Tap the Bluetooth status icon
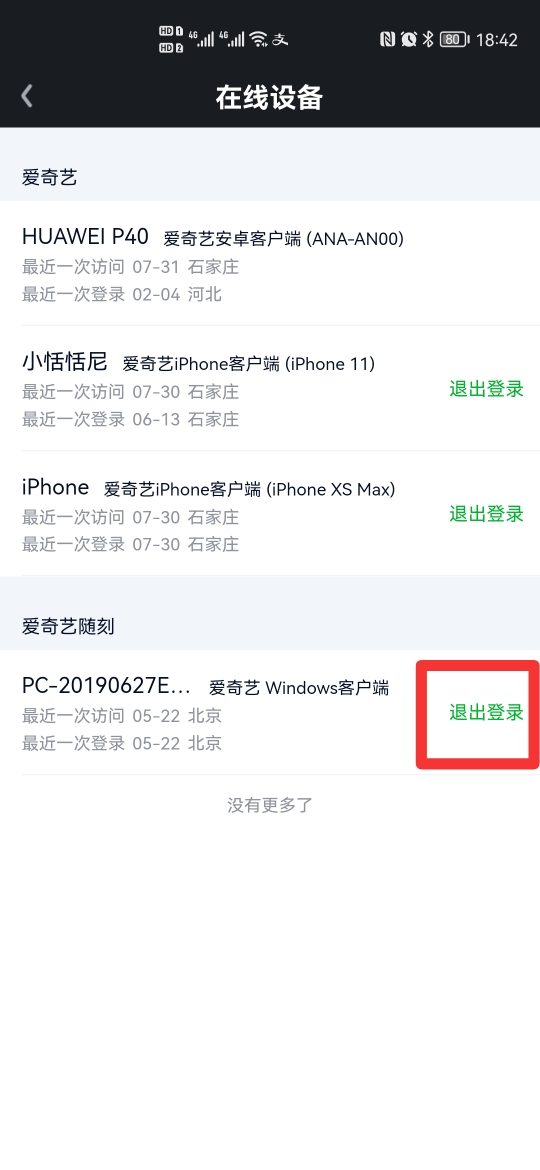 [428, 40]
